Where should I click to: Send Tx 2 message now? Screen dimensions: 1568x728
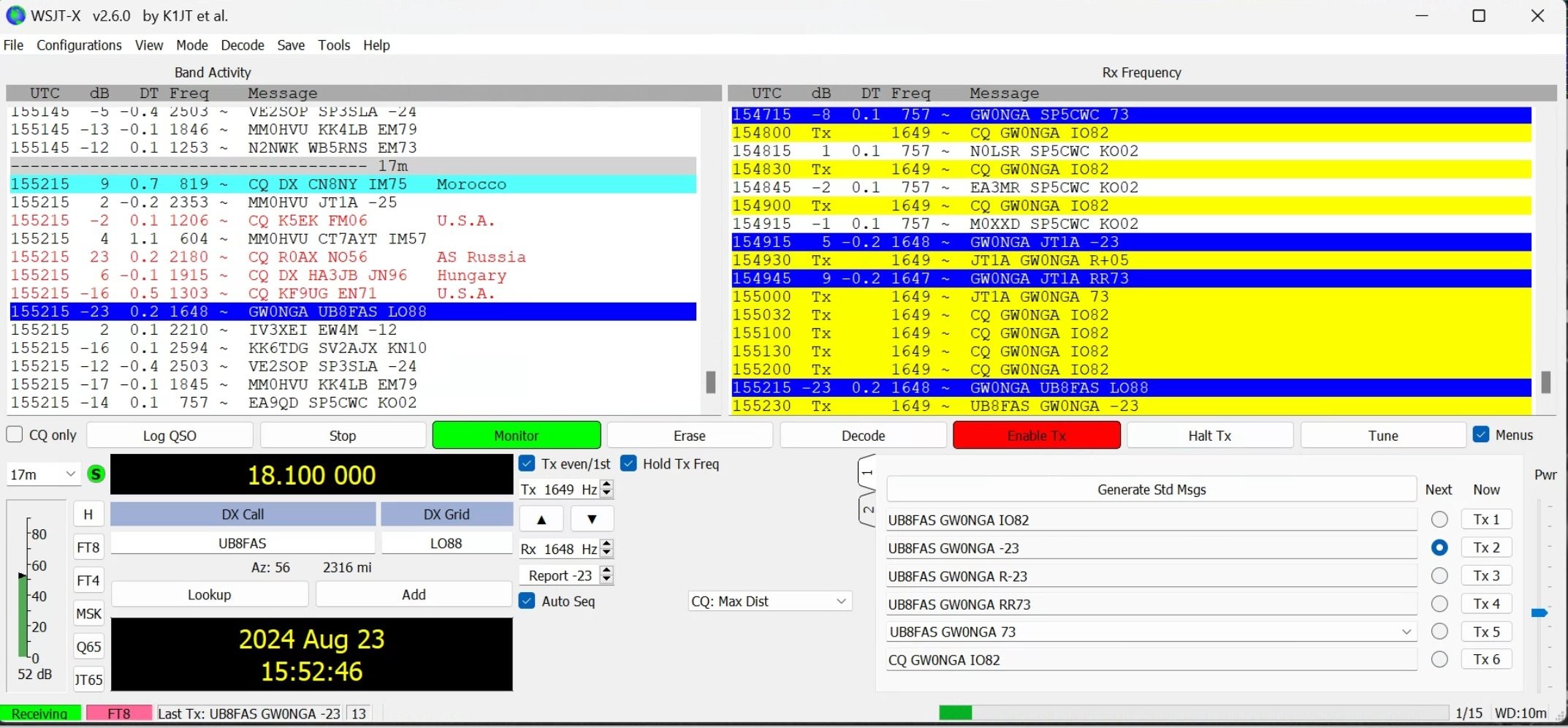pos(1486,547)
